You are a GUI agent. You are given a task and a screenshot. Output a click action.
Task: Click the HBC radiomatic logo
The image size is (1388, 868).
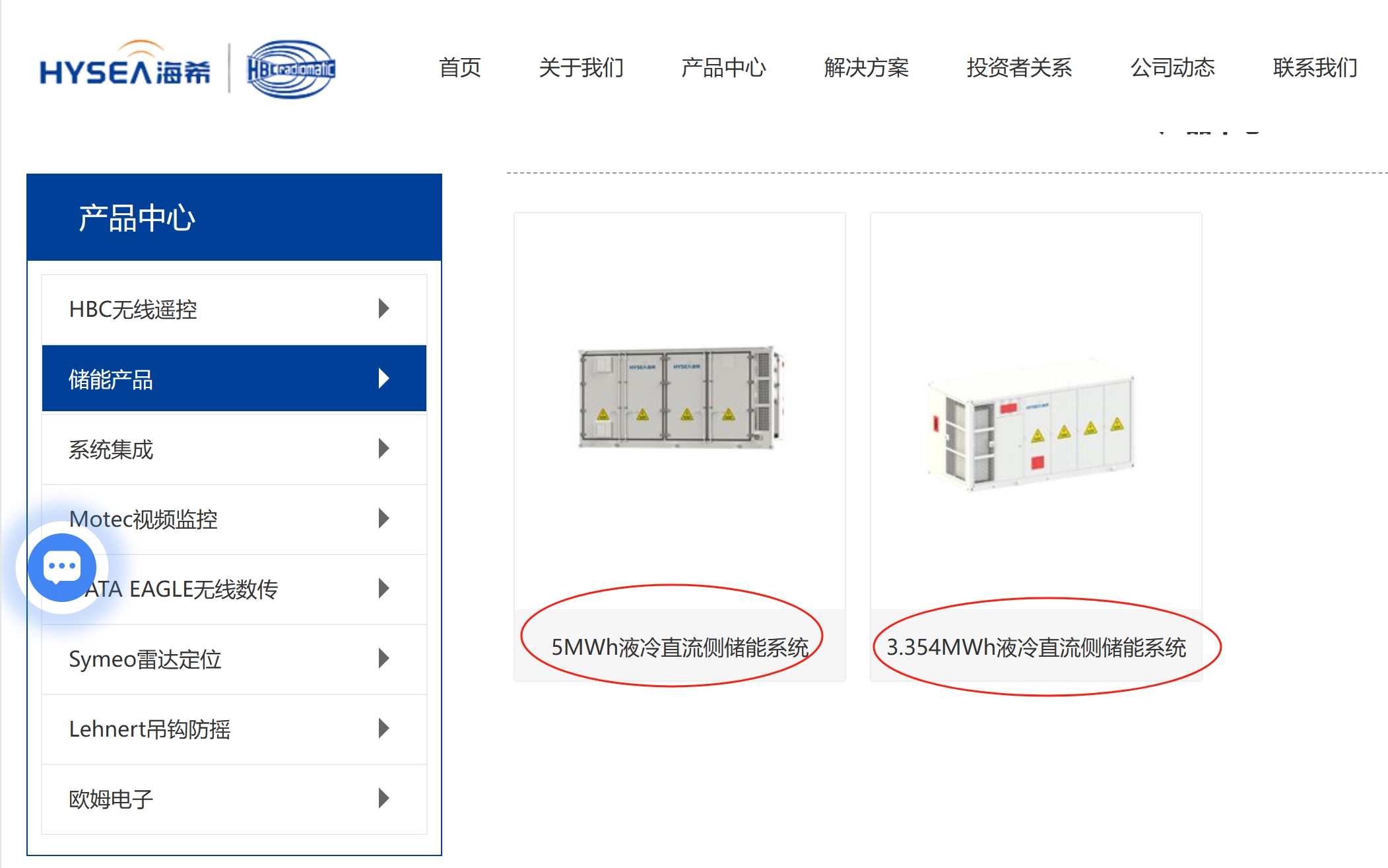pos(291,69)
